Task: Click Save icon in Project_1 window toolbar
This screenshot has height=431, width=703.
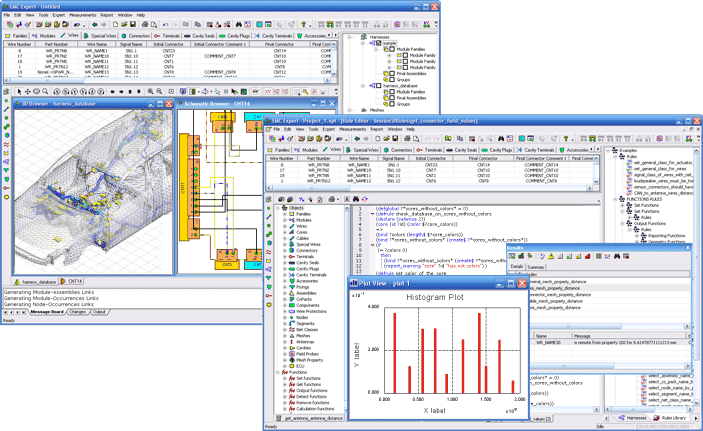Action: point(395,139)
